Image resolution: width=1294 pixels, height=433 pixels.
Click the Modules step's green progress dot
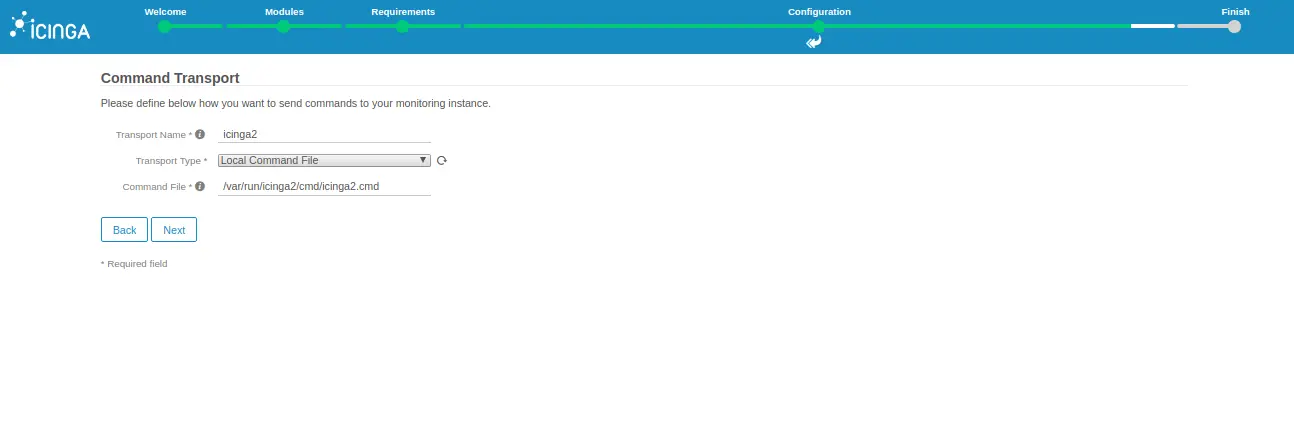click(x=283, y=27)
